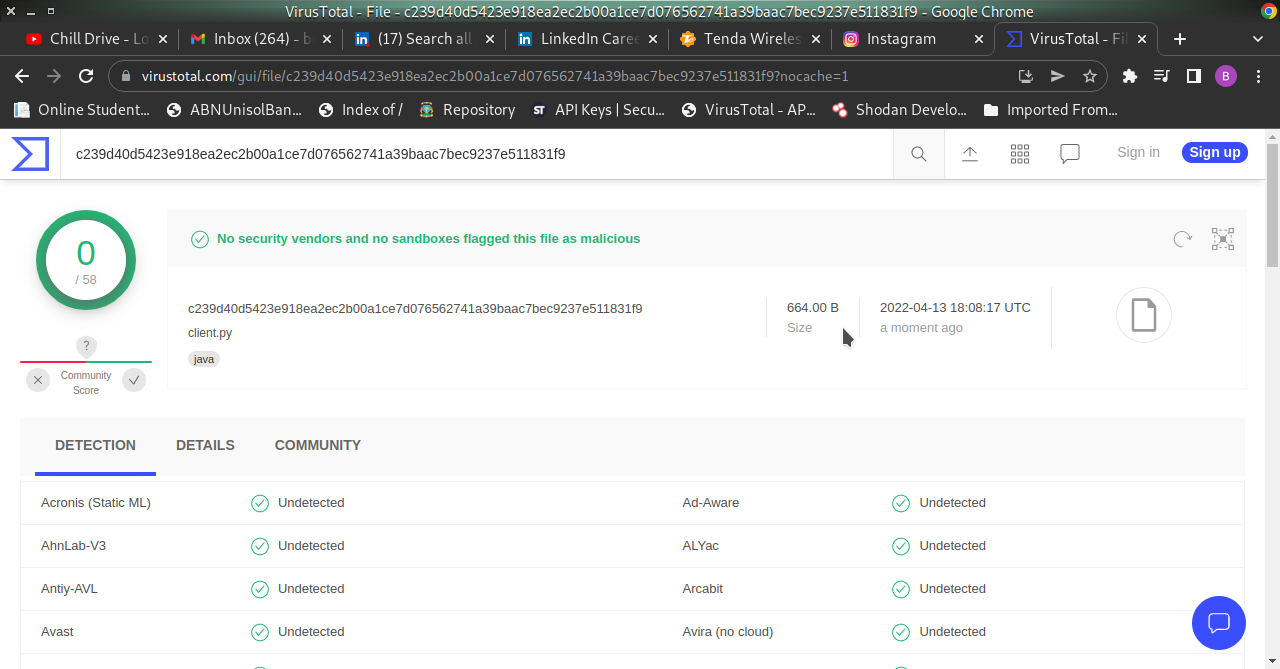Open the blue chat support bubble

point(1219,623)
